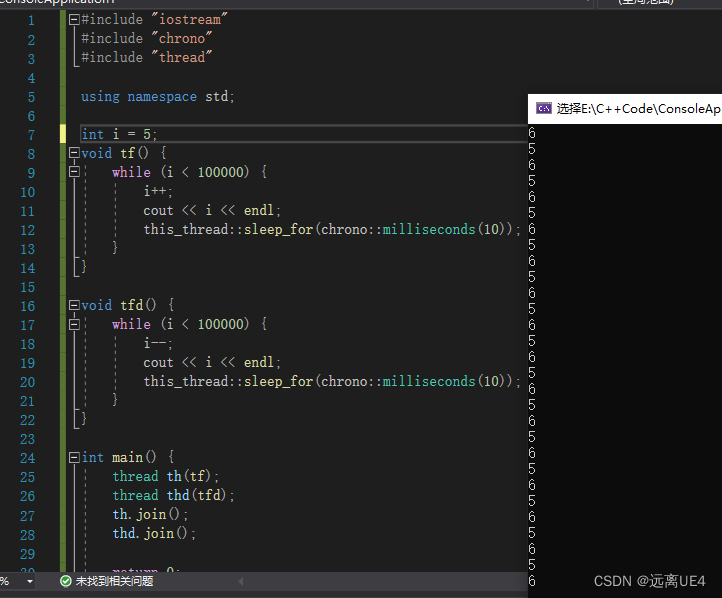
Task: Click line number 12 in the gutter
Action: (27, 230)
